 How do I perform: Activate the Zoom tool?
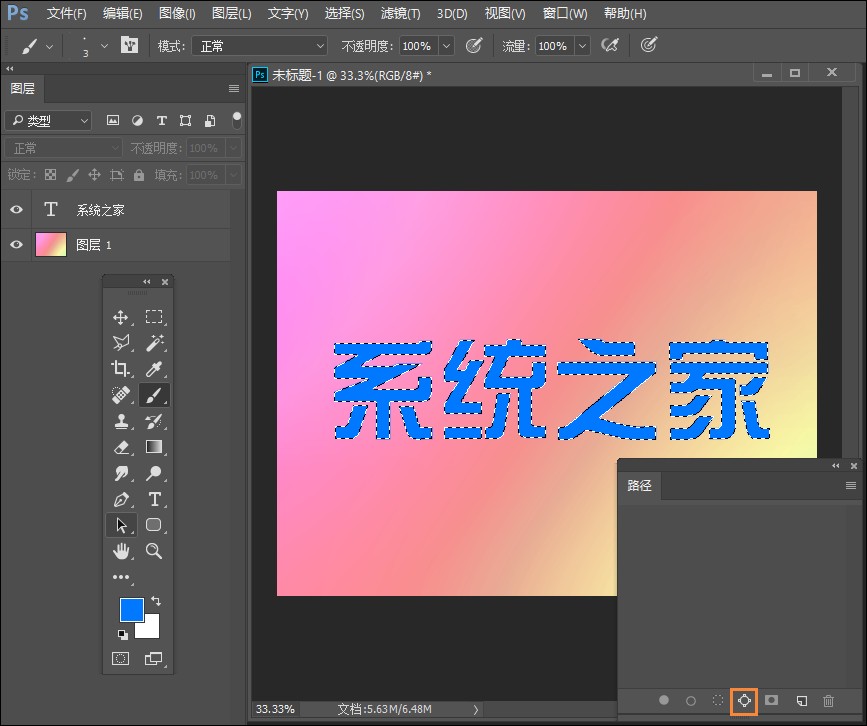tap(152, 551)
